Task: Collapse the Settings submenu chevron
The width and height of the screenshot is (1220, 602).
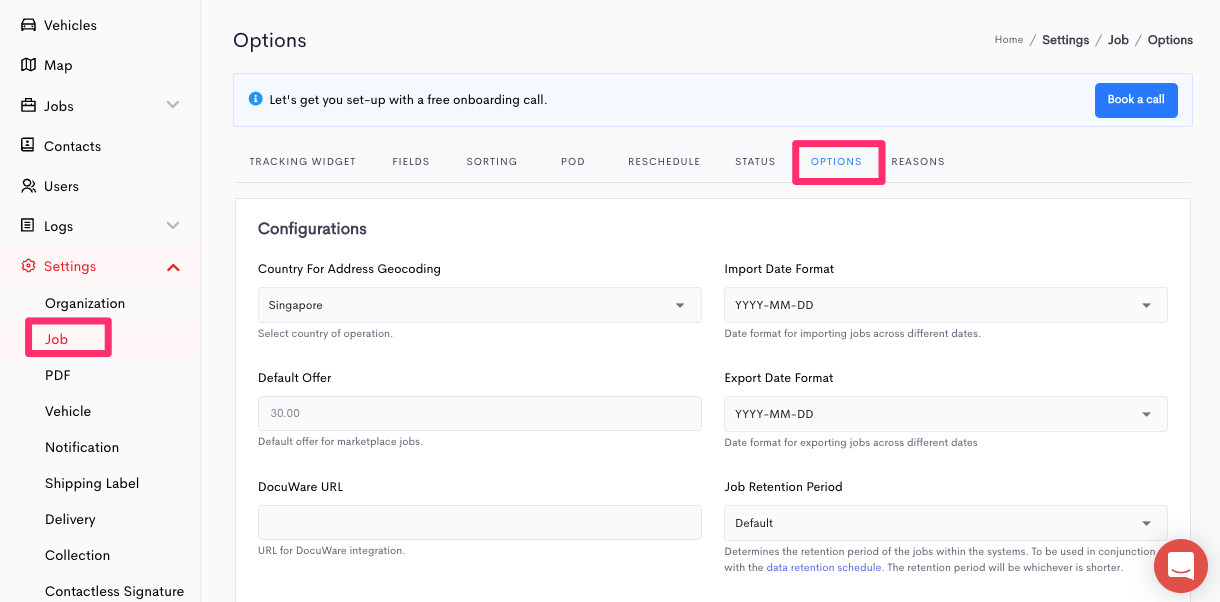Action: [x=173, y=267]
